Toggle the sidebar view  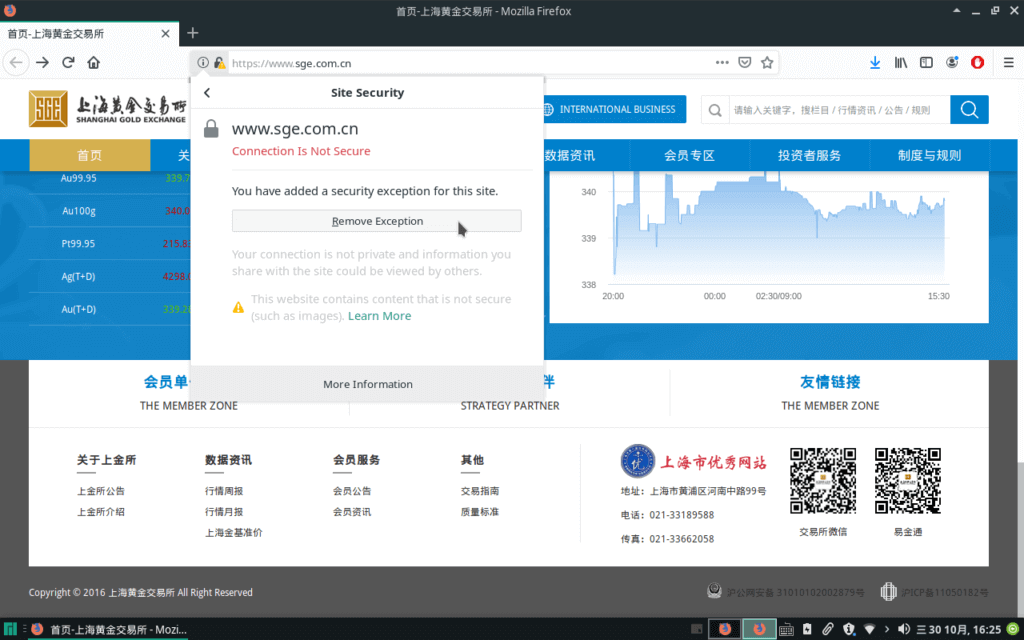click(x=926, y=62)
